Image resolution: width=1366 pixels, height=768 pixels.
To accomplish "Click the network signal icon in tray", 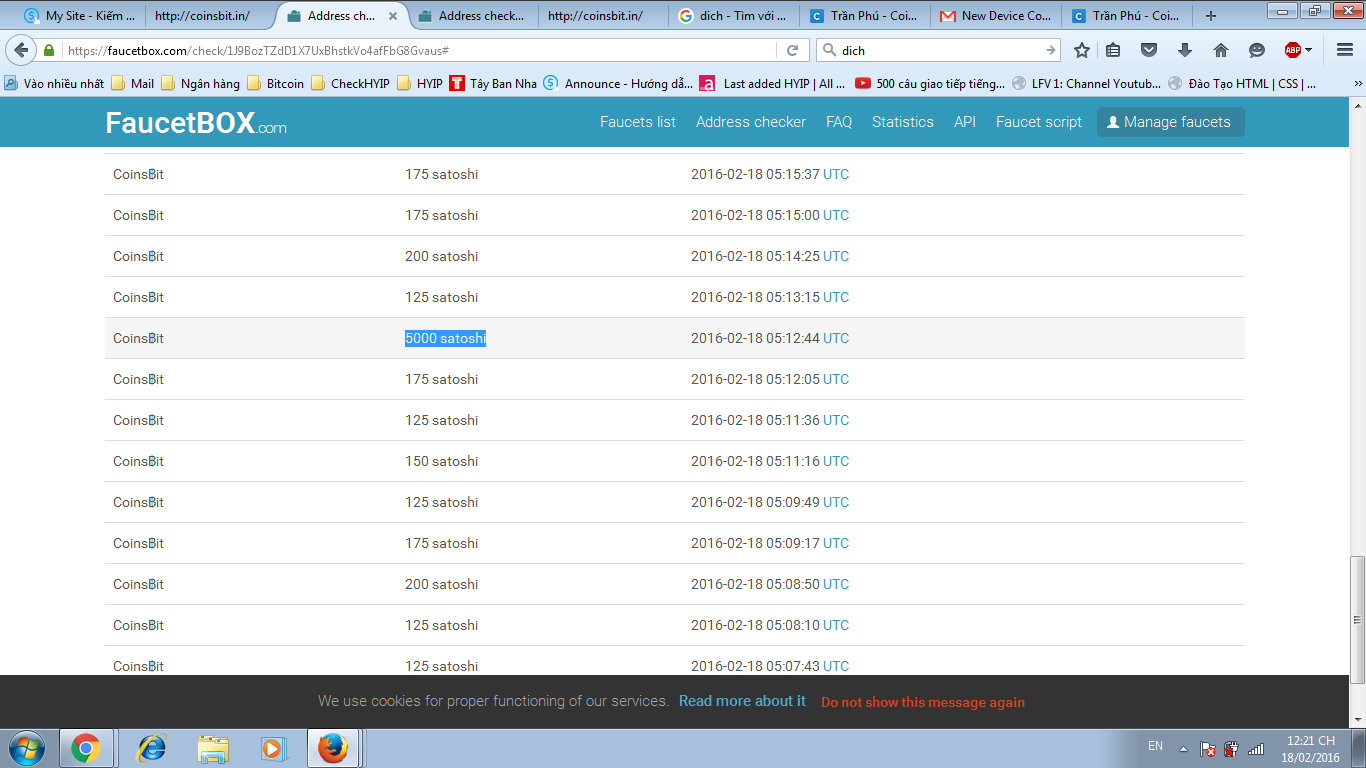I will pyautogui.click(x=1256, y=748).
